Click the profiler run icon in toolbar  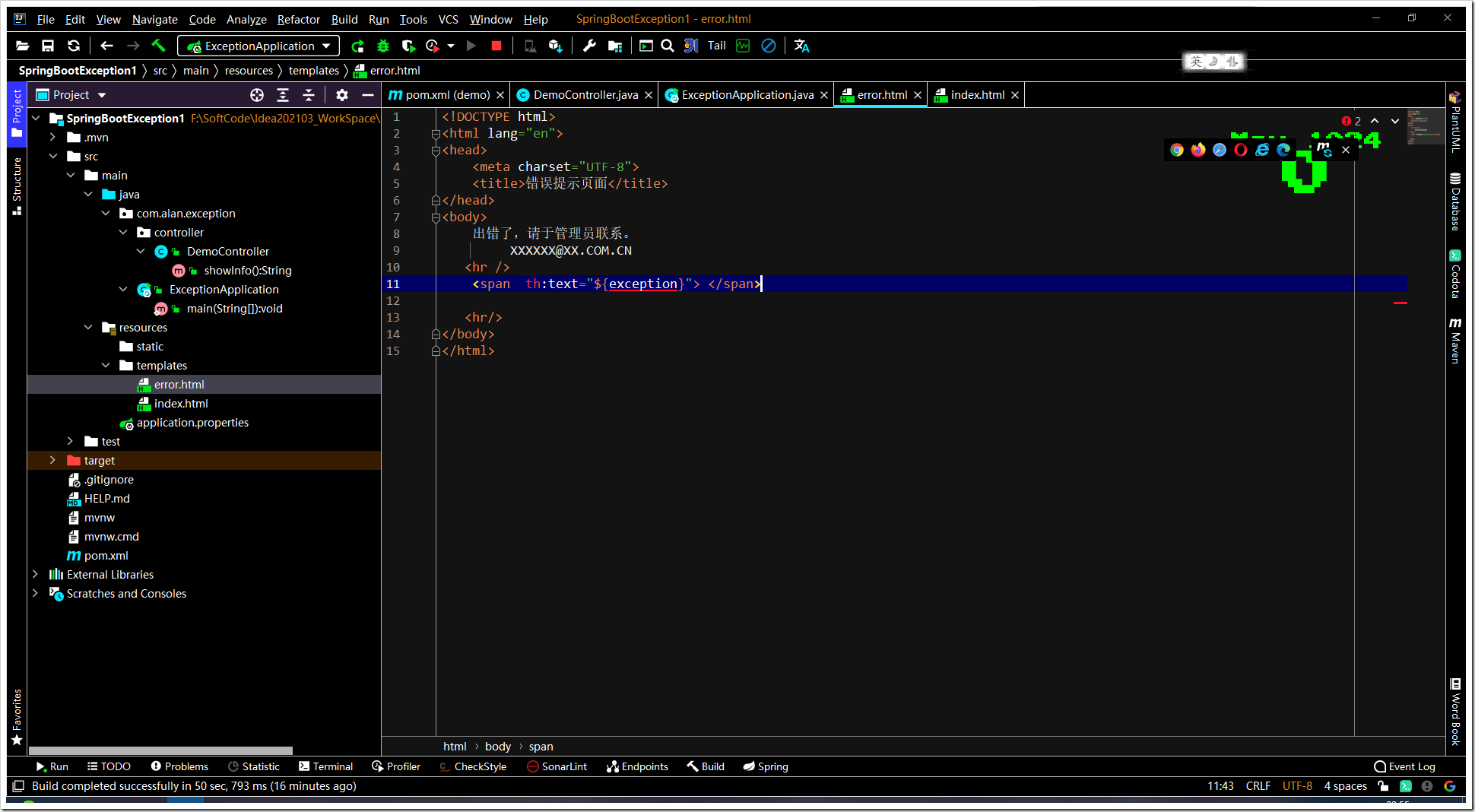433,46
